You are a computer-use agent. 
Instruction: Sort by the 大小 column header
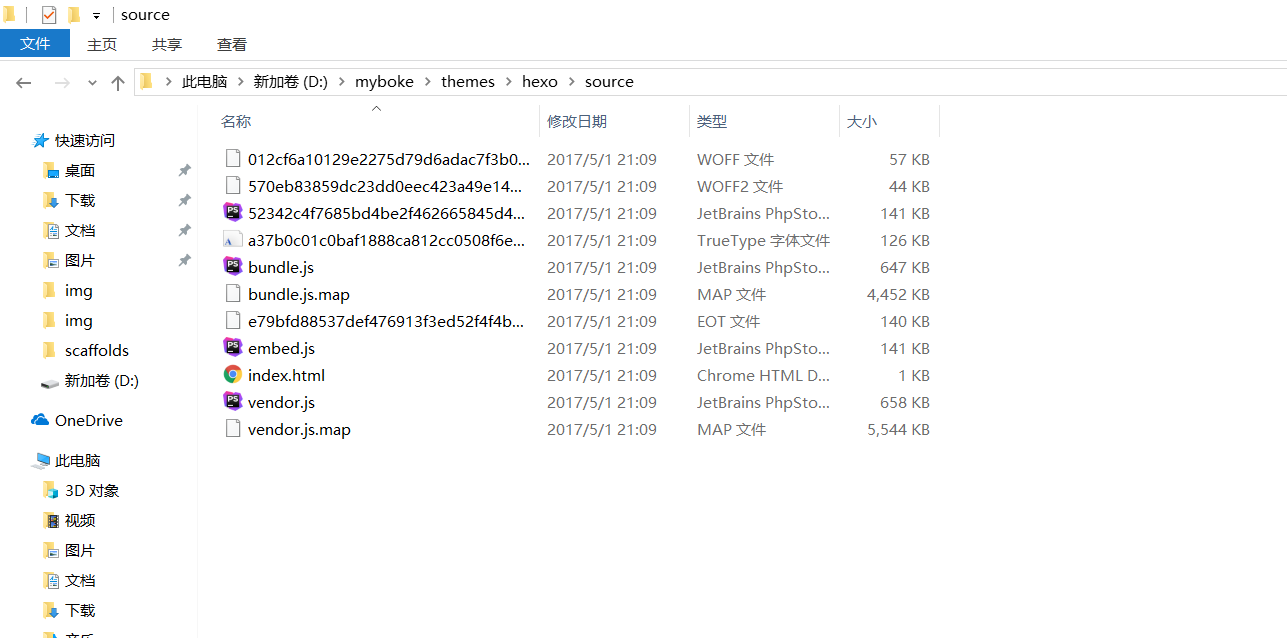coord(862,121)
